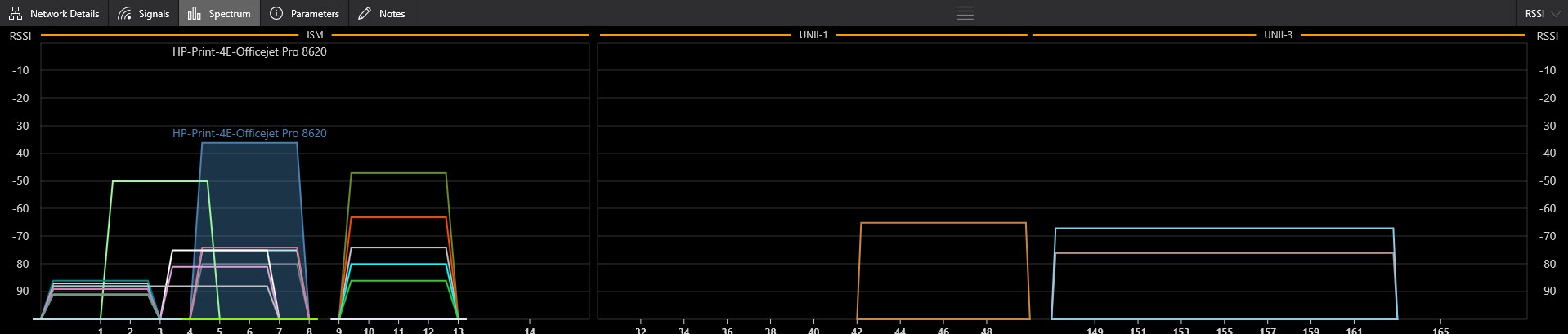Screen dimensions: 1568x334
Task: Click the panel grip handle icon
Action: (x=965, y=13)
